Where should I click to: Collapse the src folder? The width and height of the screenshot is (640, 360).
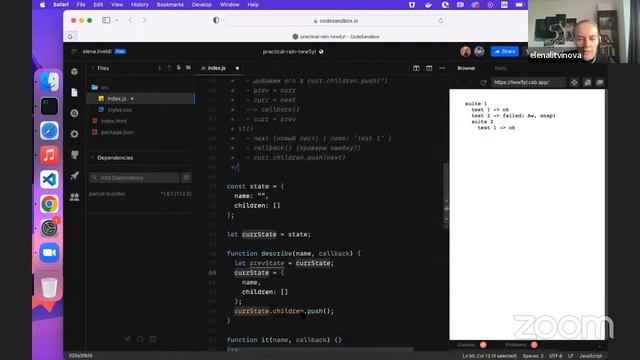pos(100,87)
